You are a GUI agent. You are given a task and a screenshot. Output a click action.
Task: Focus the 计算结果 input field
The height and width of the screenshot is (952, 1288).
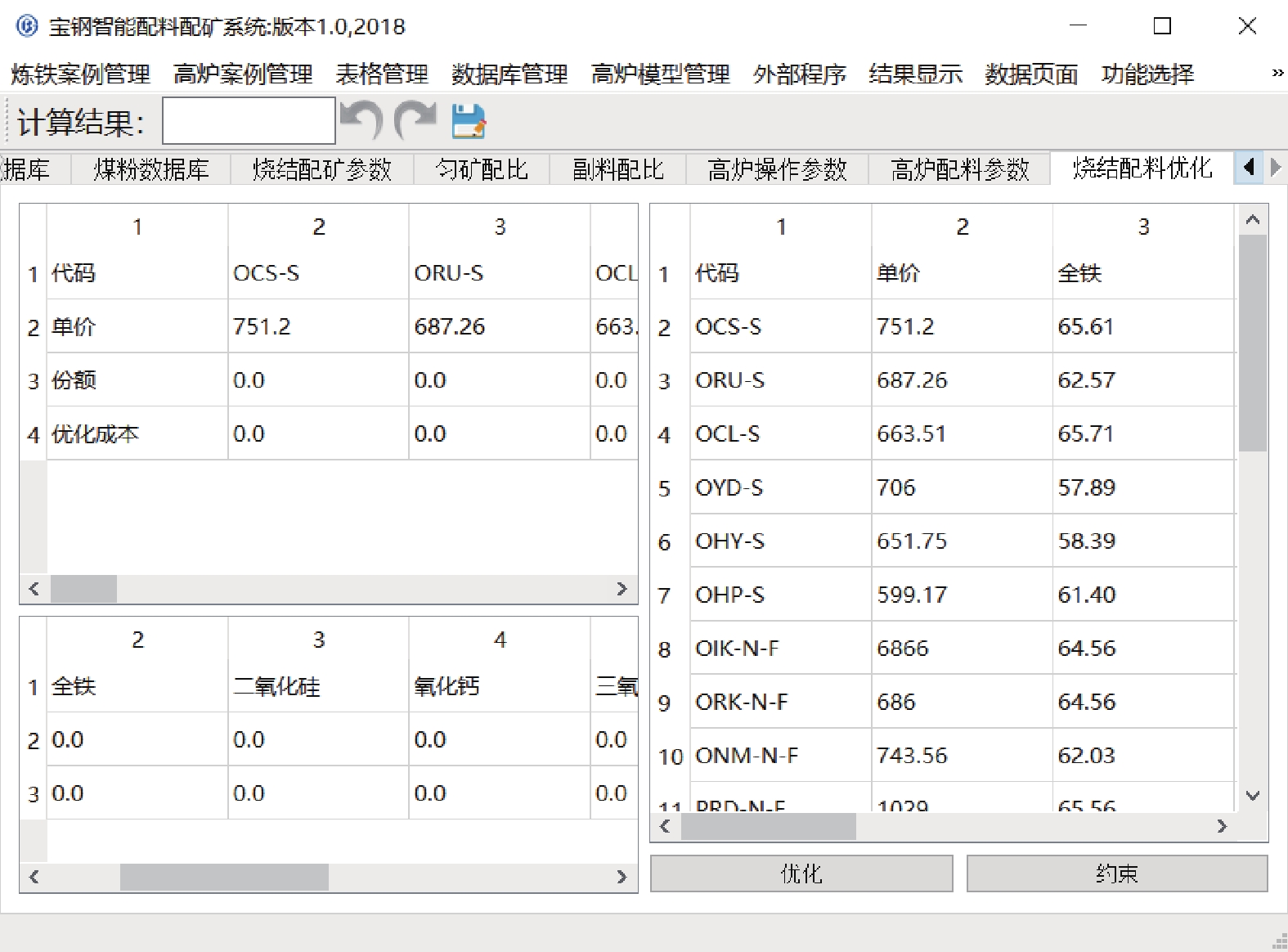click(249, 121)
